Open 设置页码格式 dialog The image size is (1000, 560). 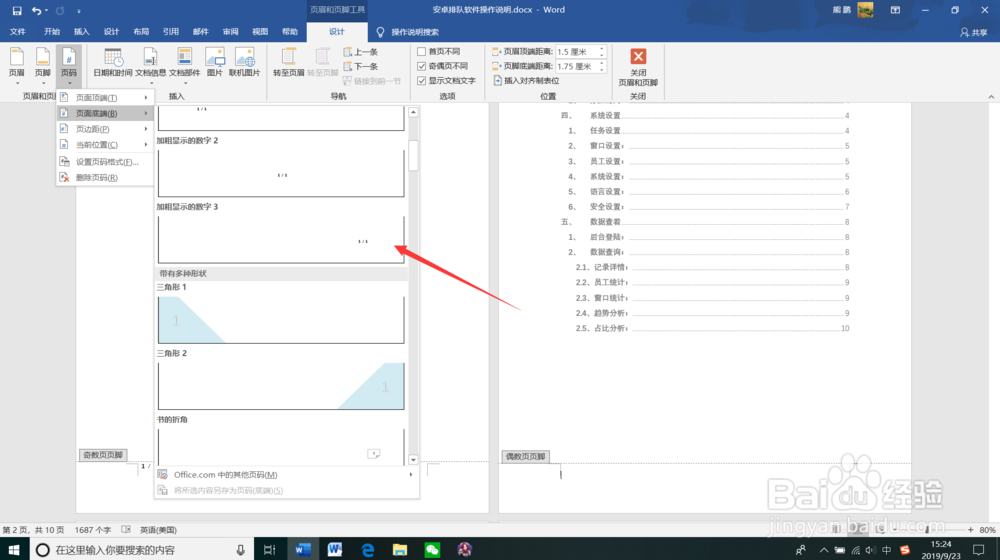pos(105,162)
